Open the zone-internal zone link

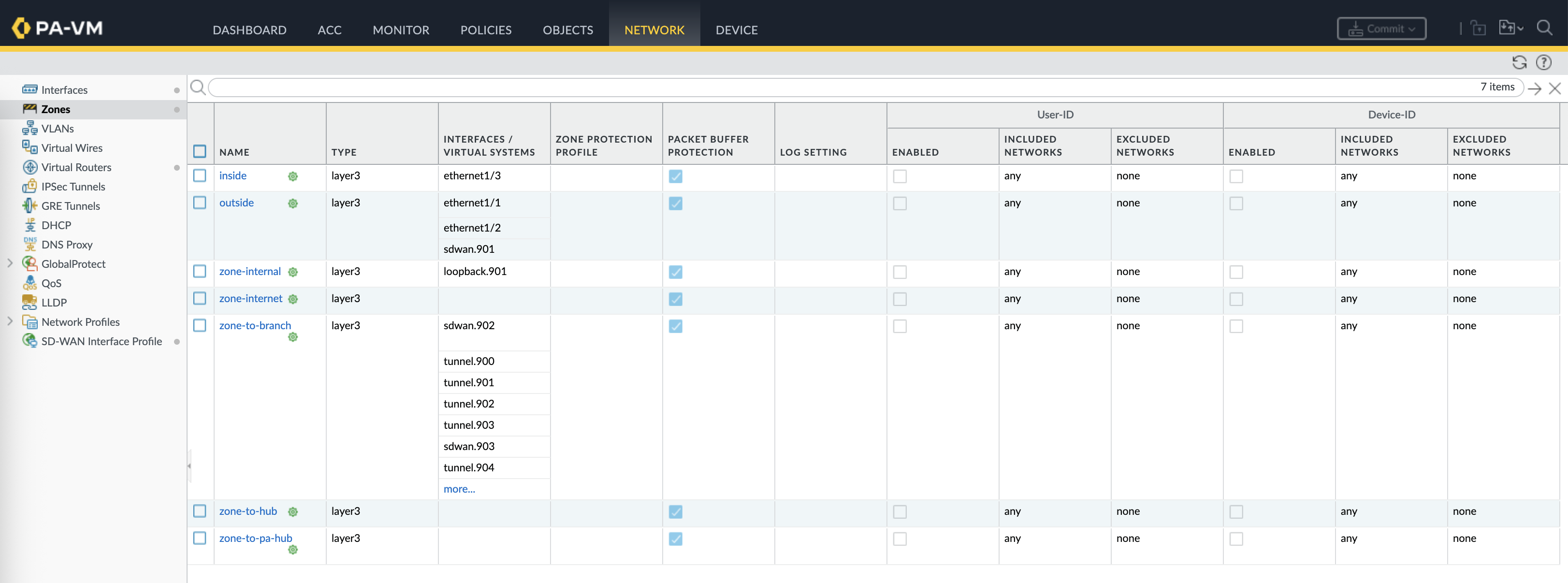(x=249, y=271)
